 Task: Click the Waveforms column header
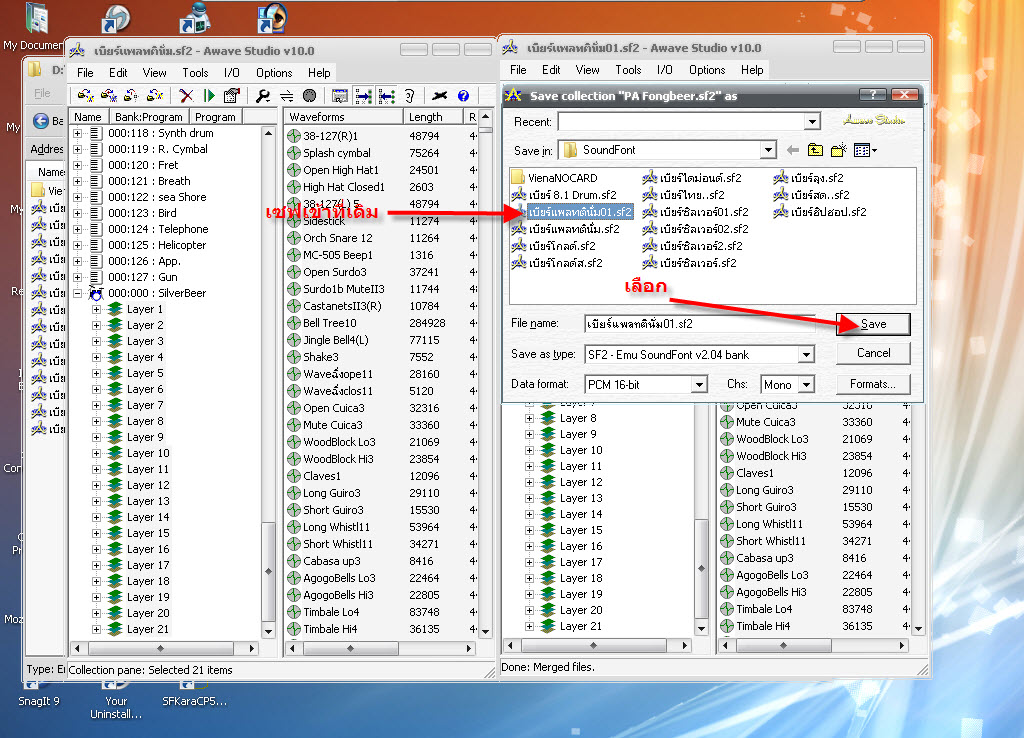pyautogui.click(x=344, y=117)
